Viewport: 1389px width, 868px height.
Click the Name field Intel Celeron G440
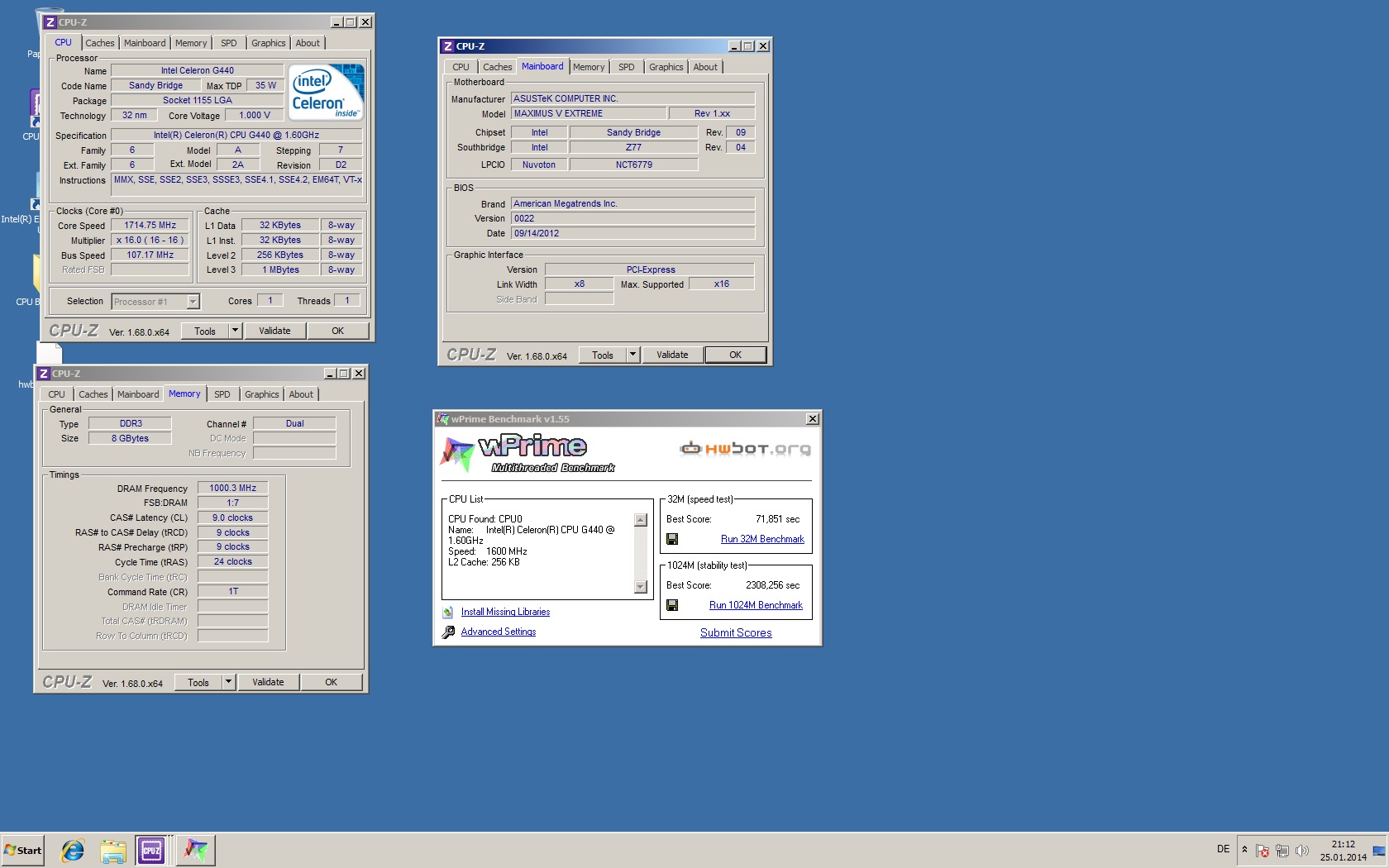[197, 70]
